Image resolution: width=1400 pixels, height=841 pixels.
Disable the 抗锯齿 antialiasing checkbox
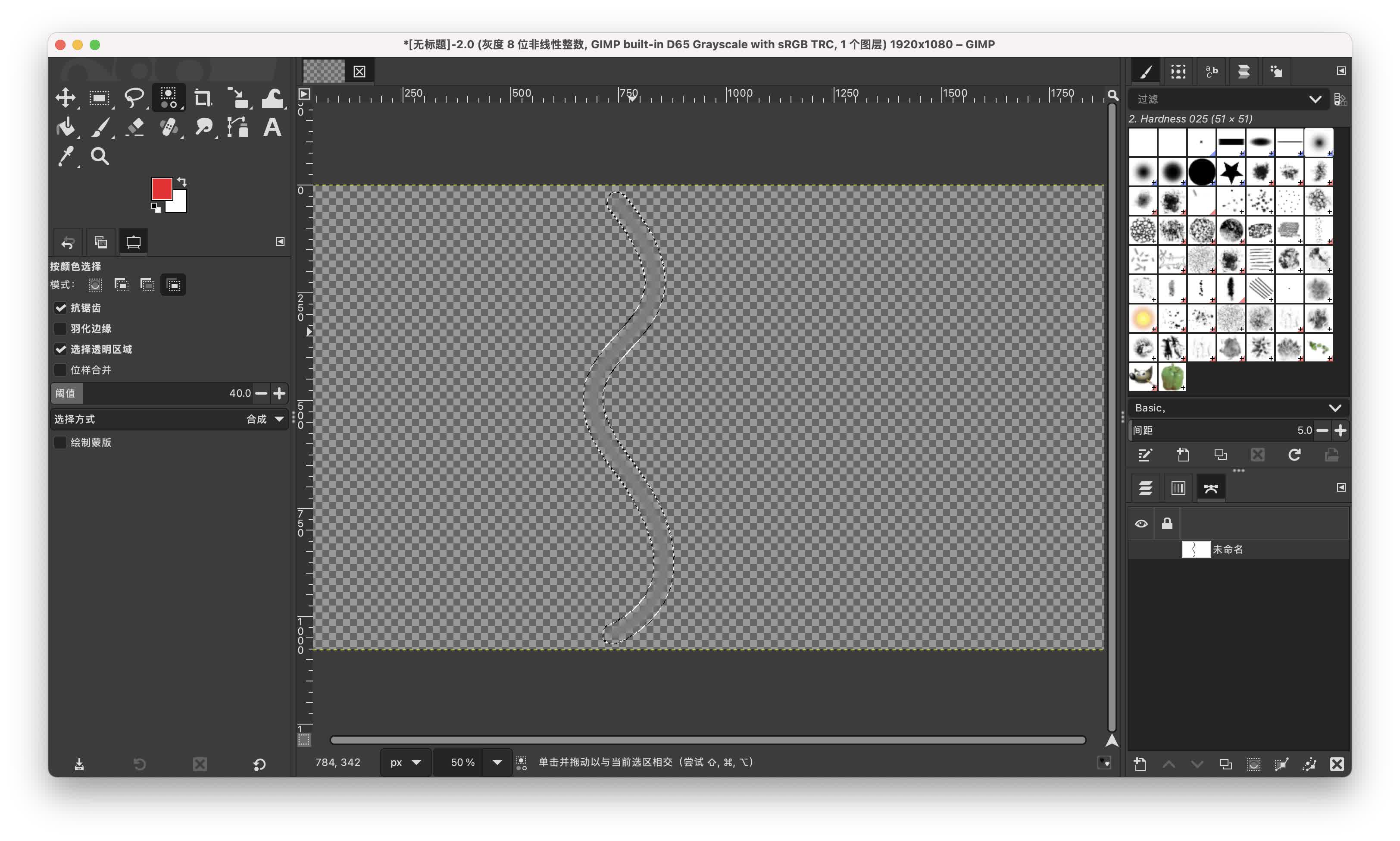61,308
